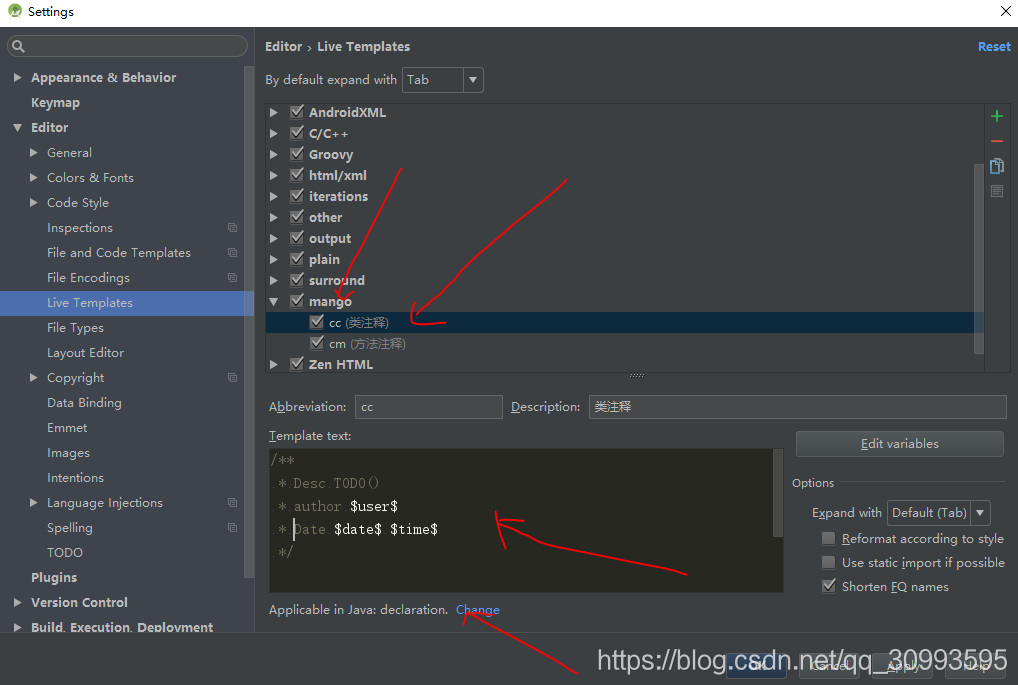Open the Emmet settings page
Screen dimensions: 1018x685
[67, 428]
